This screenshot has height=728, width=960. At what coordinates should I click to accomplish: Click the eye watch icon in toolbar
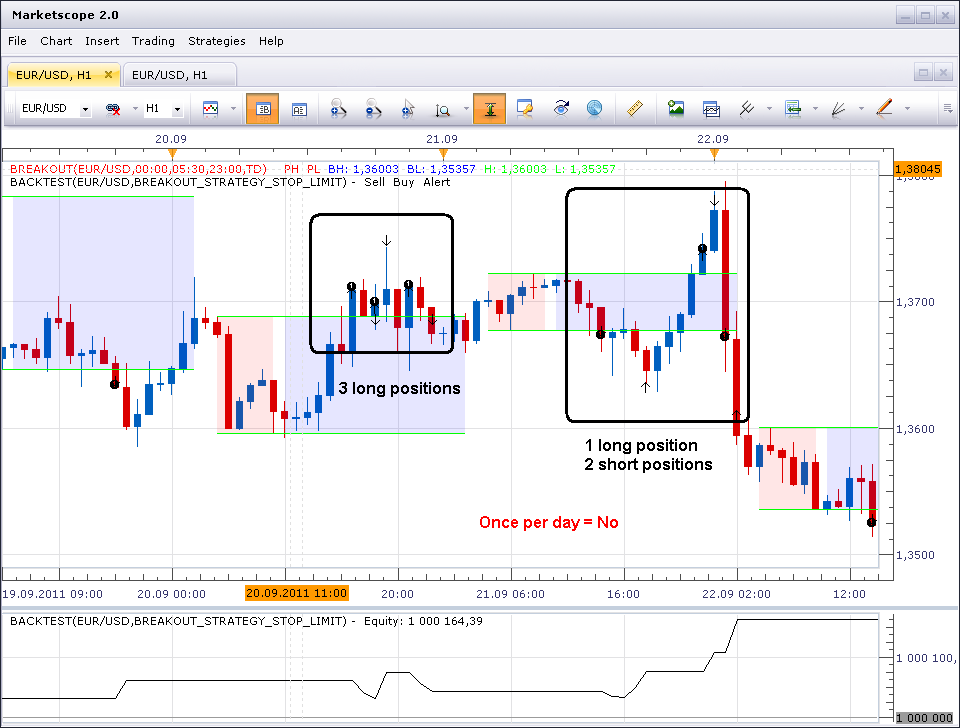(x=561, y=108)
